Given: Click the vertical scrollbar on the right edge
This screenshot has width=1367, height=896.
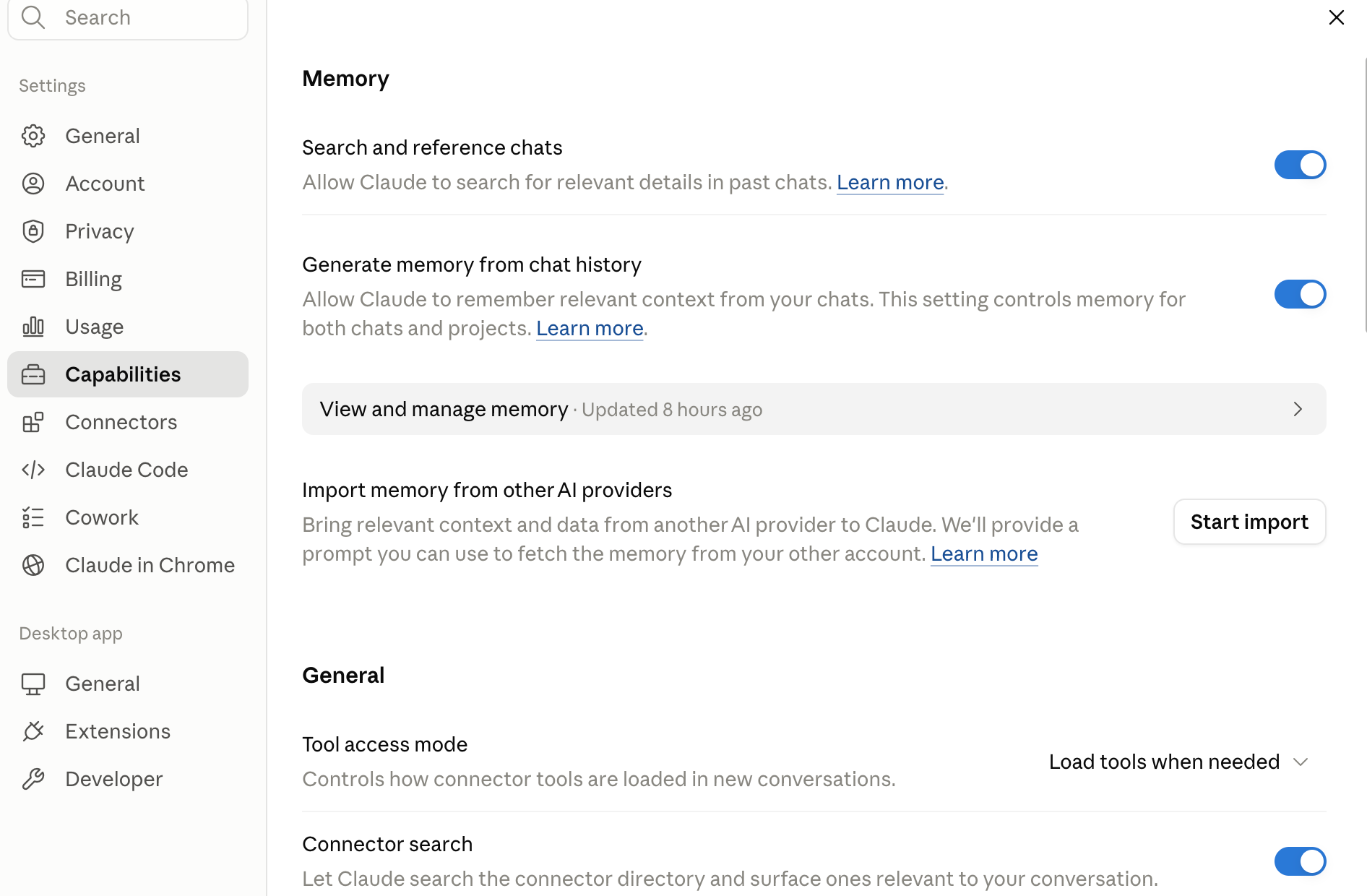Looking at the screenshot, I should (x=1364, y=195).
